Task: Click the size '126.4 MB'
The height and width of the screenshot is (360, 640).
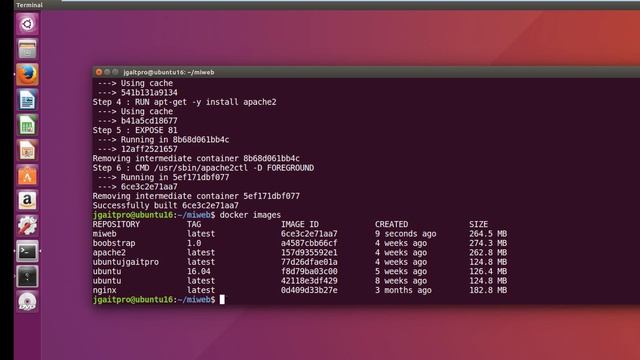Action: 488,271
